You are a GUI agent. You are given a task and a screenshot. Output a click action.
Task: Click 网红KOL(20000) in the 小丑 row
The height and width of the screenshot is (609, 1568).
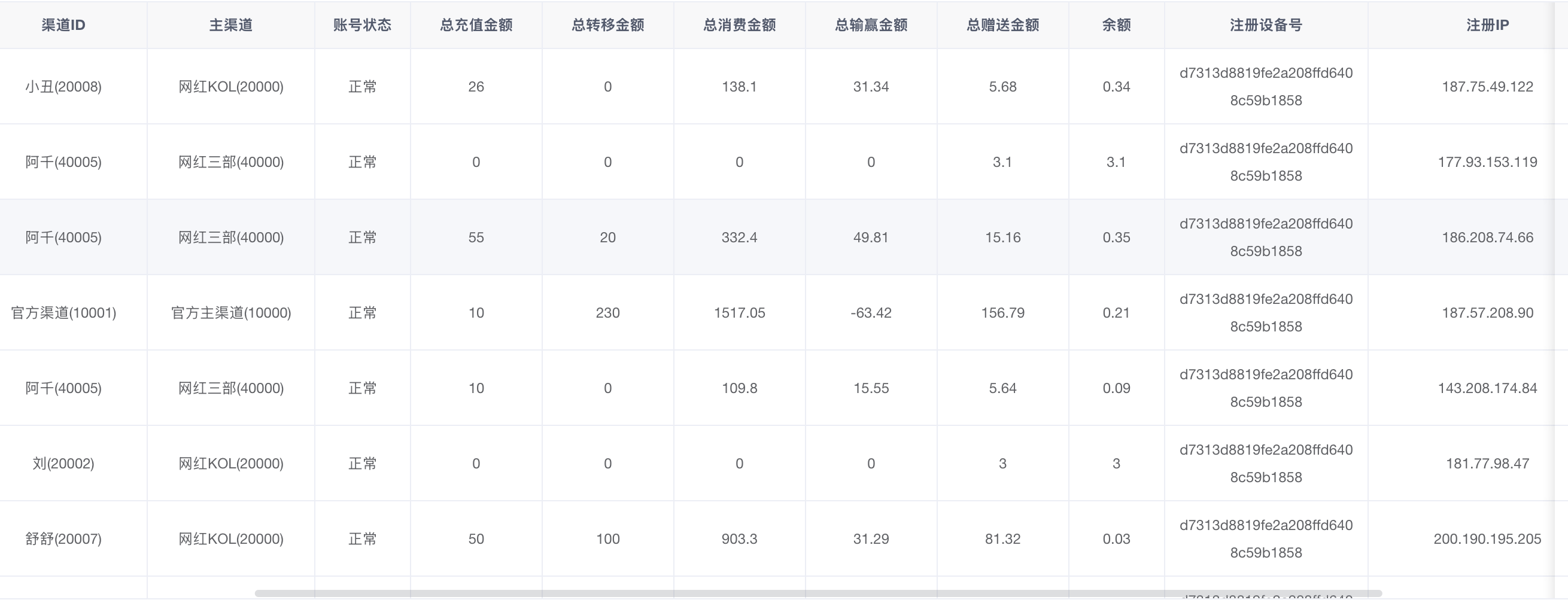(230, 86)
